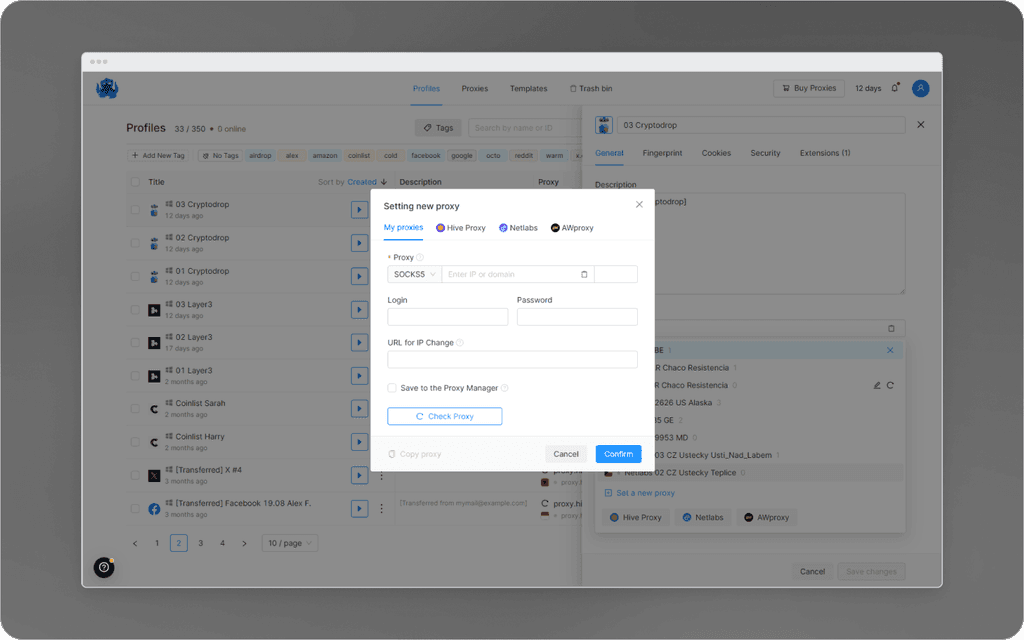Switch to the Hive Proxy provider tab

(460, 228)
